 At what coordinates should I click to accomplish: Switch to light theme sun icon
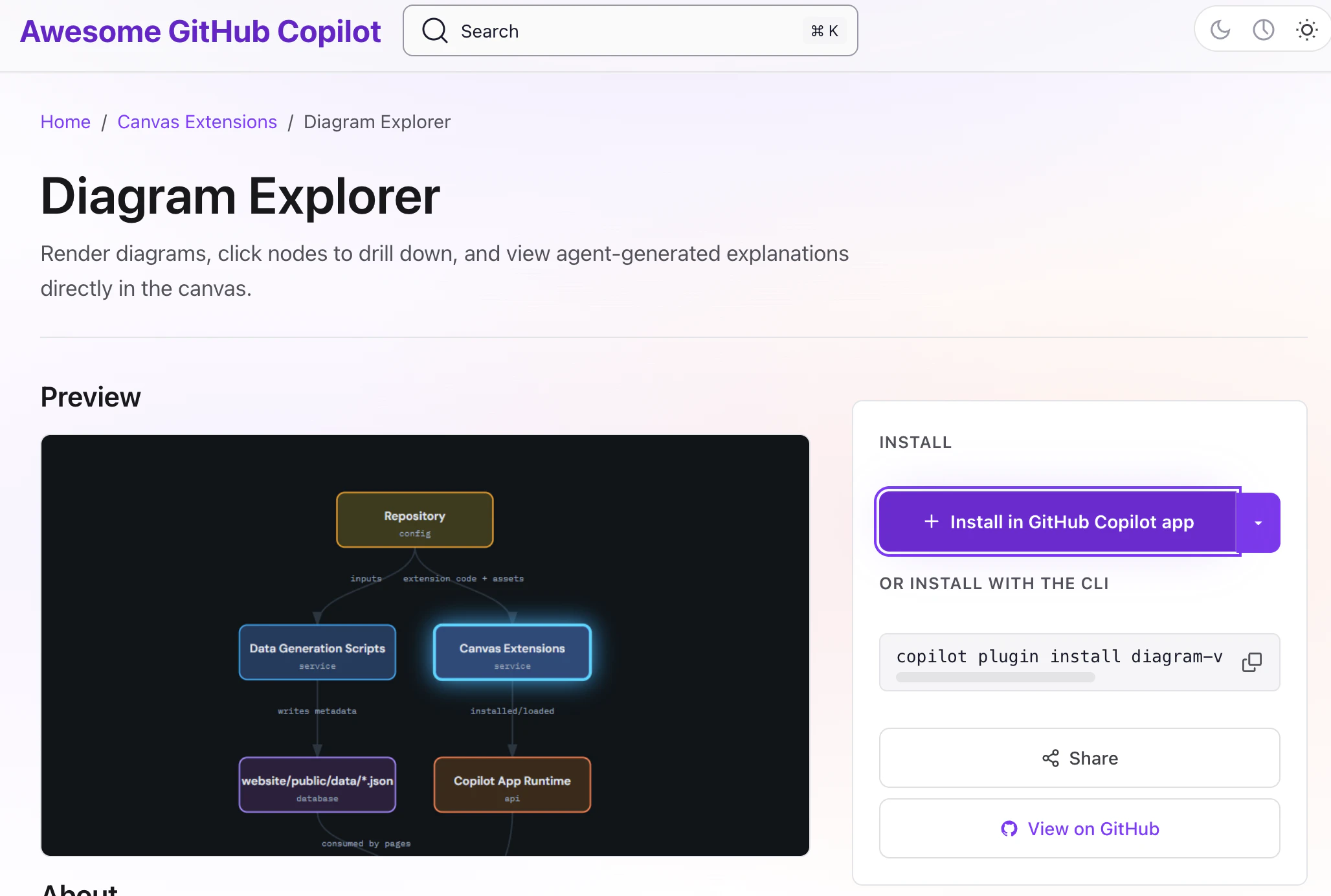[1306, 30]
